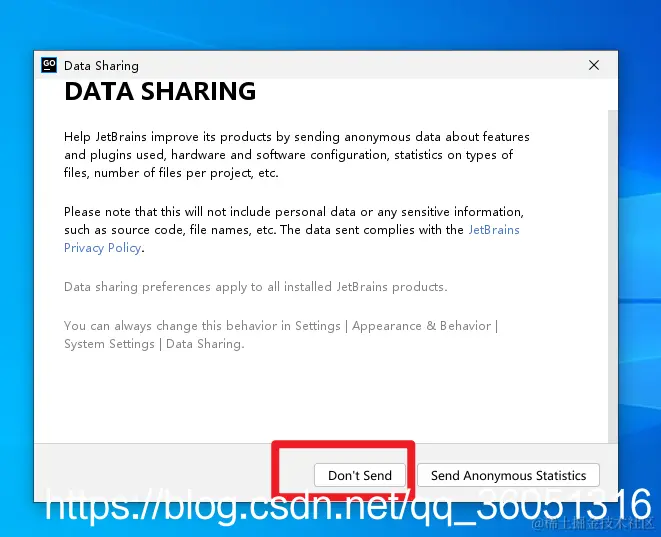Image resolution: width=661 pixels, height=537 pixels.
Task: Close the Data Sharing dialog
Action: (x=594, y=65)
